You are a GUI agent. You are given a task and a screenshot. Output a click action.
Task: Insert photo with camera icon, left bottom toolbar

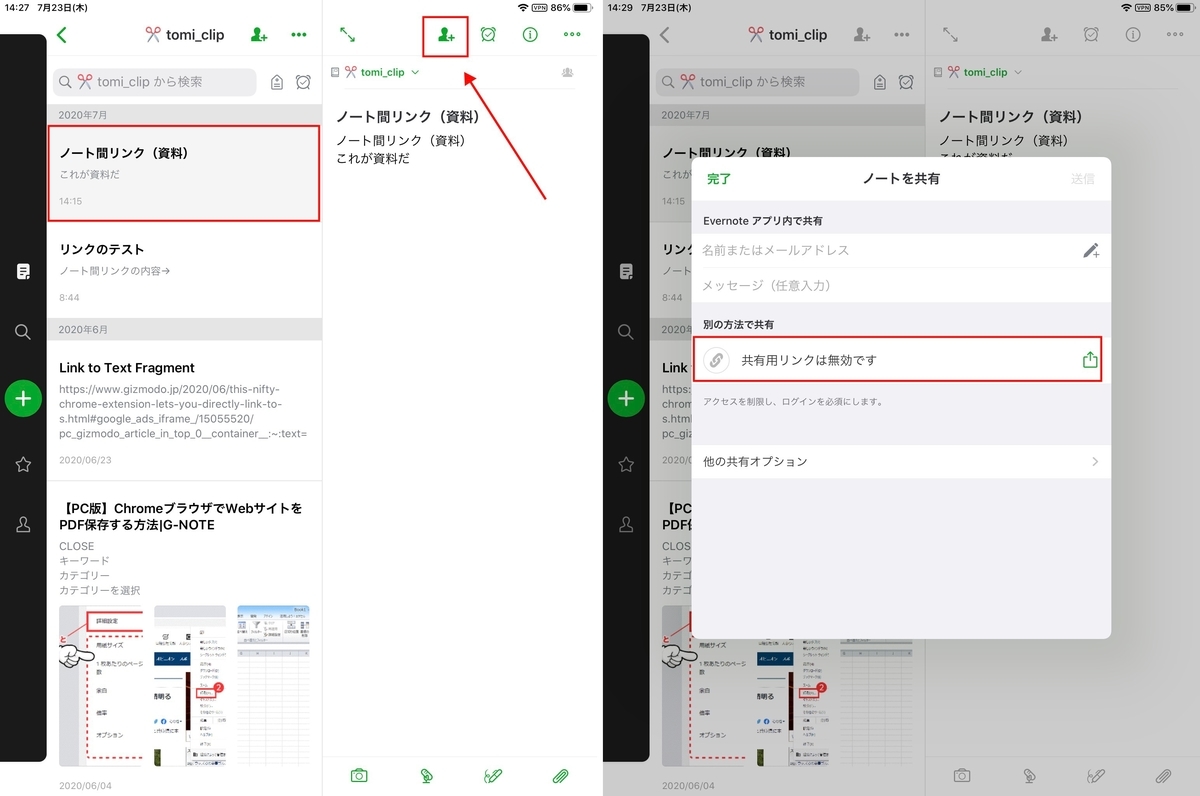point(359,775)
